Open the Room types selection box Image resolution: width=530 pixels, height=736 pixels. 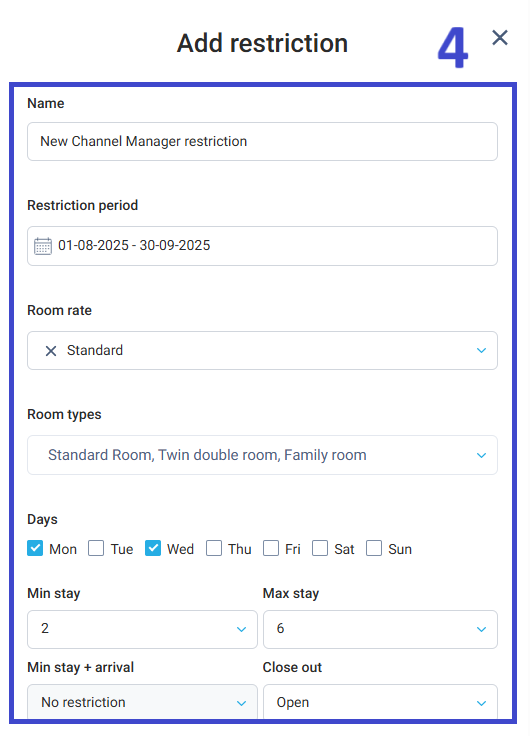click(262, 455)
